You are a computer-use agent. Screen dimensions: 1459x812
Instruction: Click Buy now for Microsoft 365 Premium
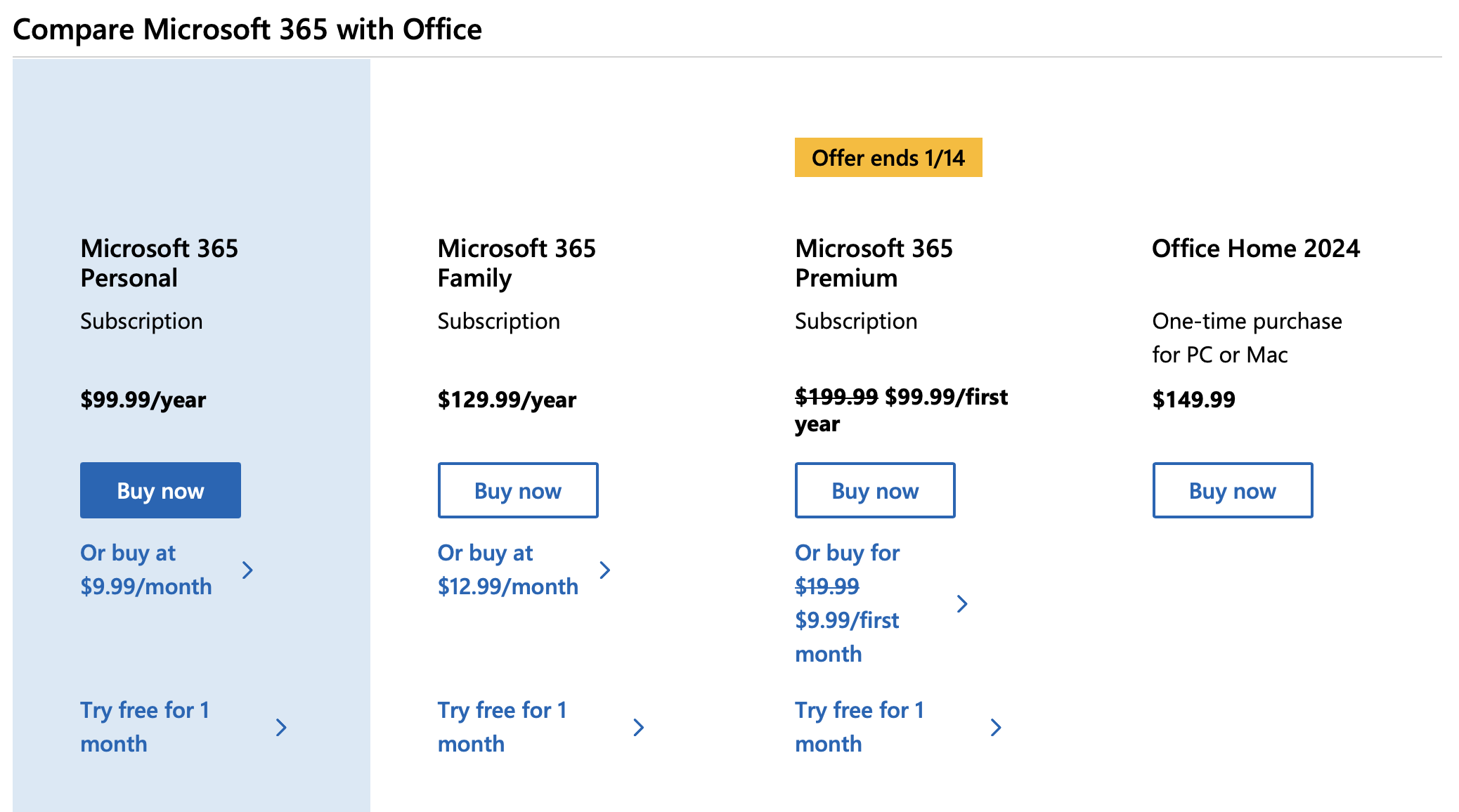(875, 490)
